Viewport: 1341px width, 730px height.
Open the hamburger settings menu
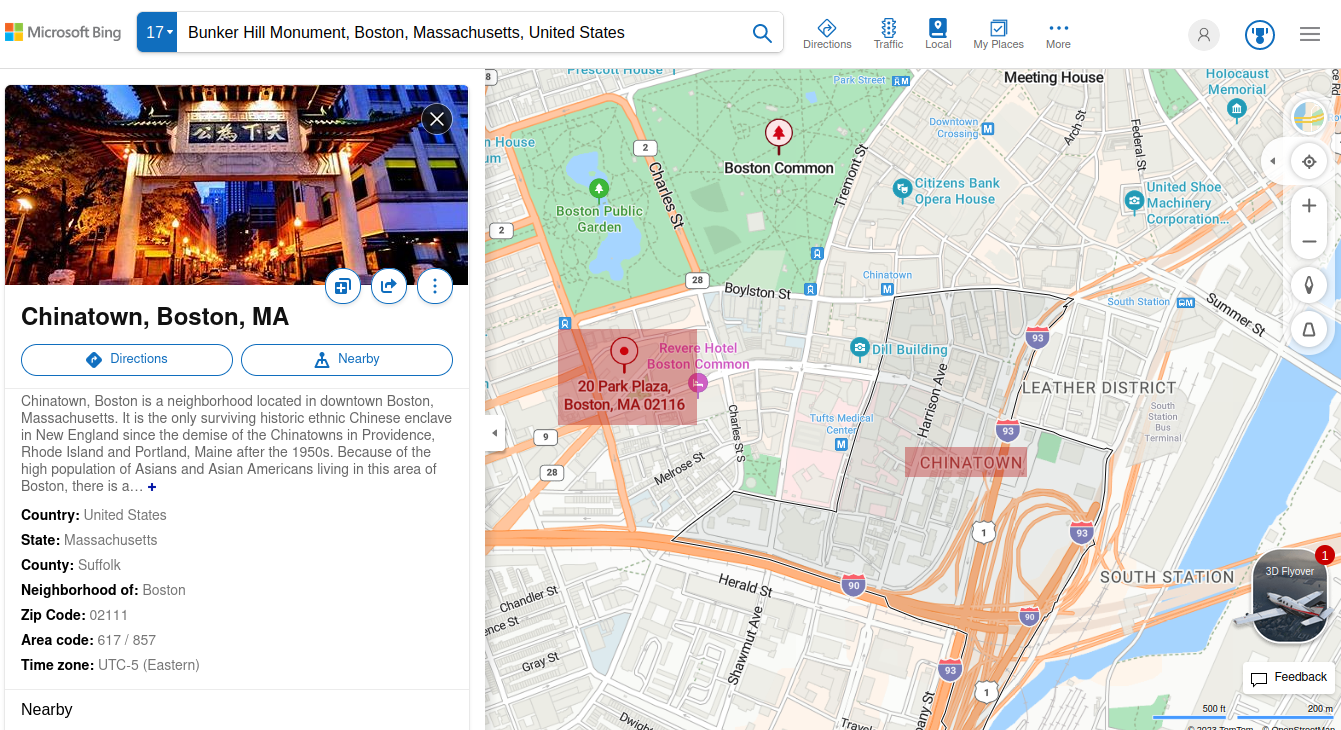coord(1310,34)
